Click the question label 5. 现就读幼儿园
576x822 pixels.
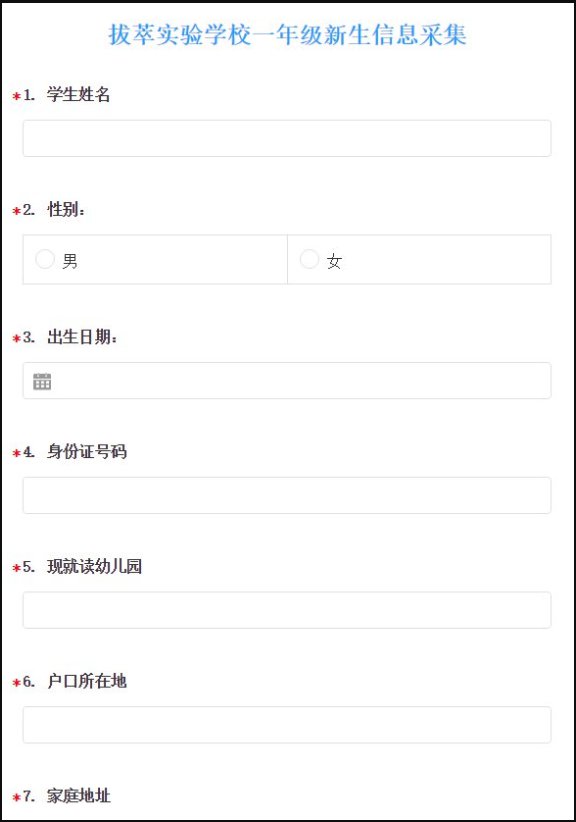[82, 566]
